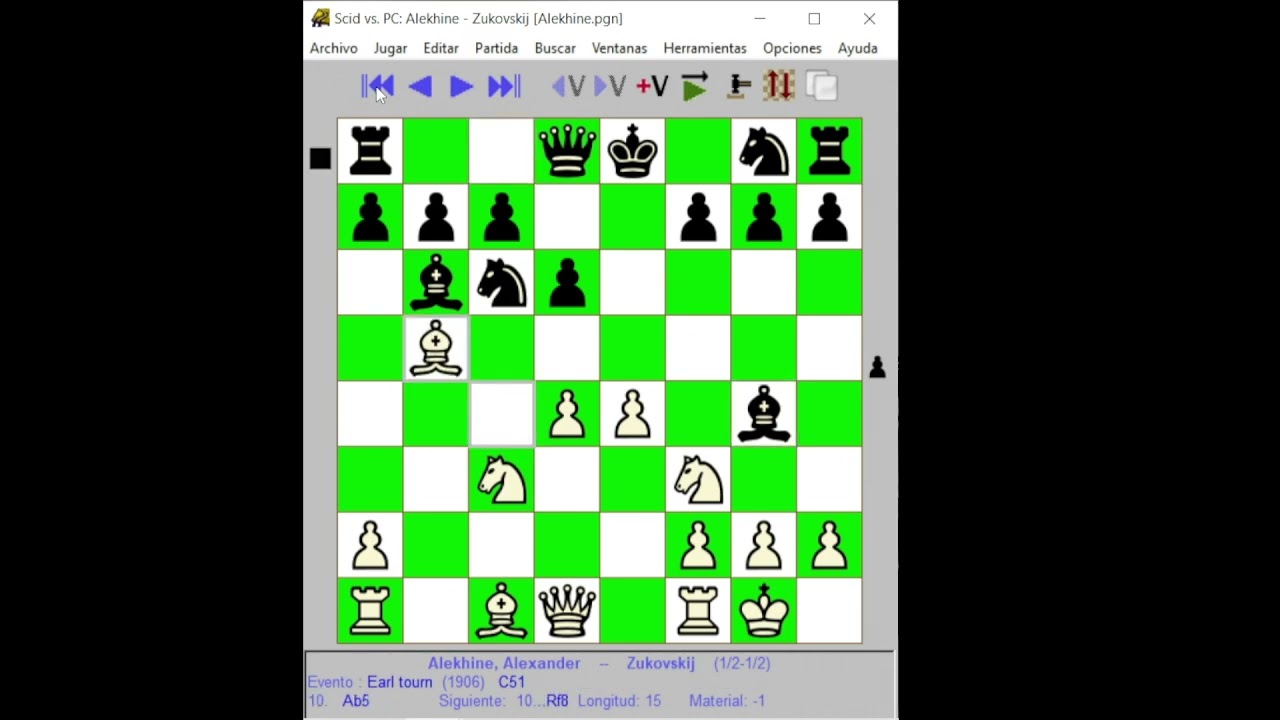Select the white rook on f1
The width and height of the screenshot is (1280, 720).
698,610
